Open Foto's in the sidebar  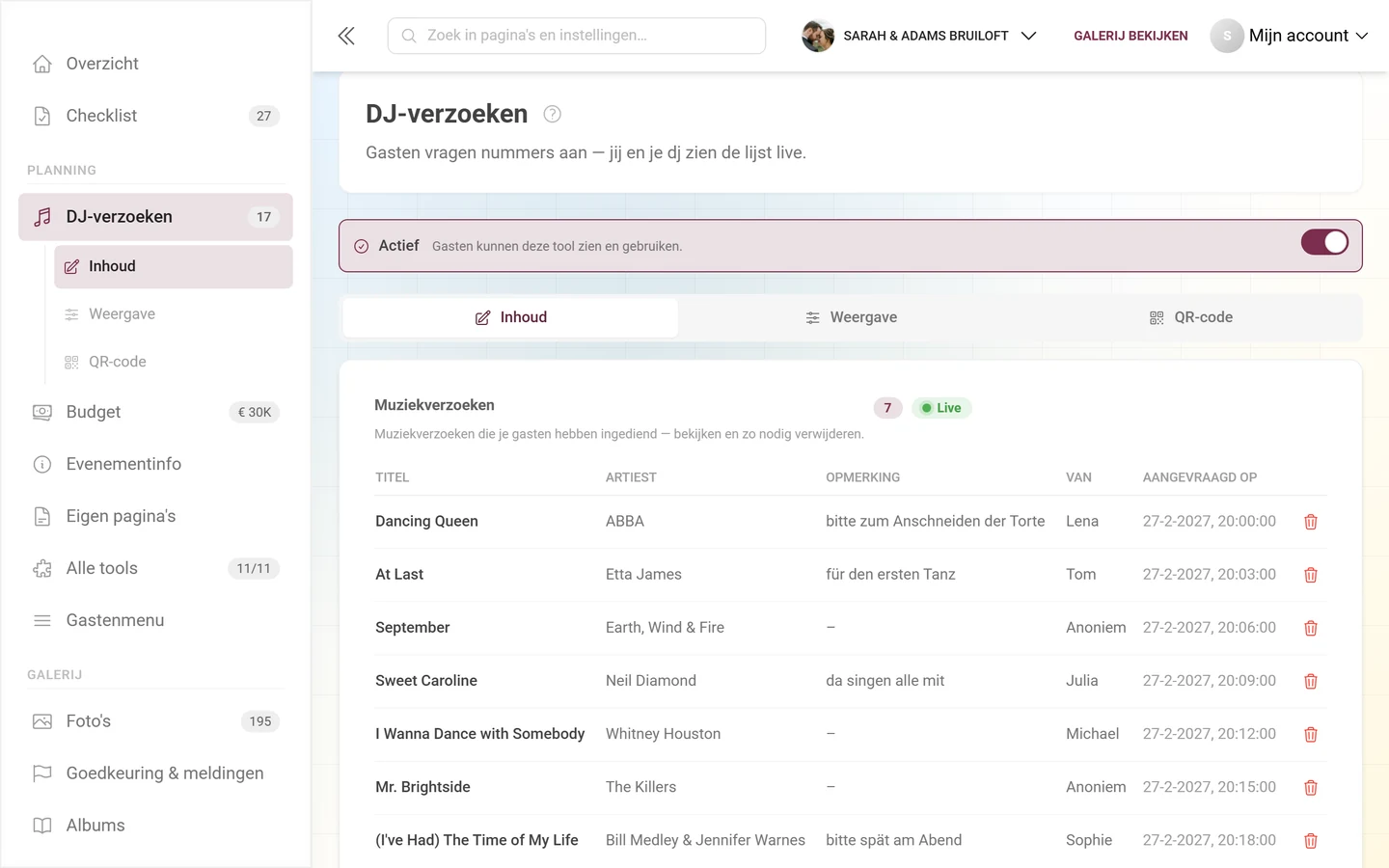[x=155, y=721]
